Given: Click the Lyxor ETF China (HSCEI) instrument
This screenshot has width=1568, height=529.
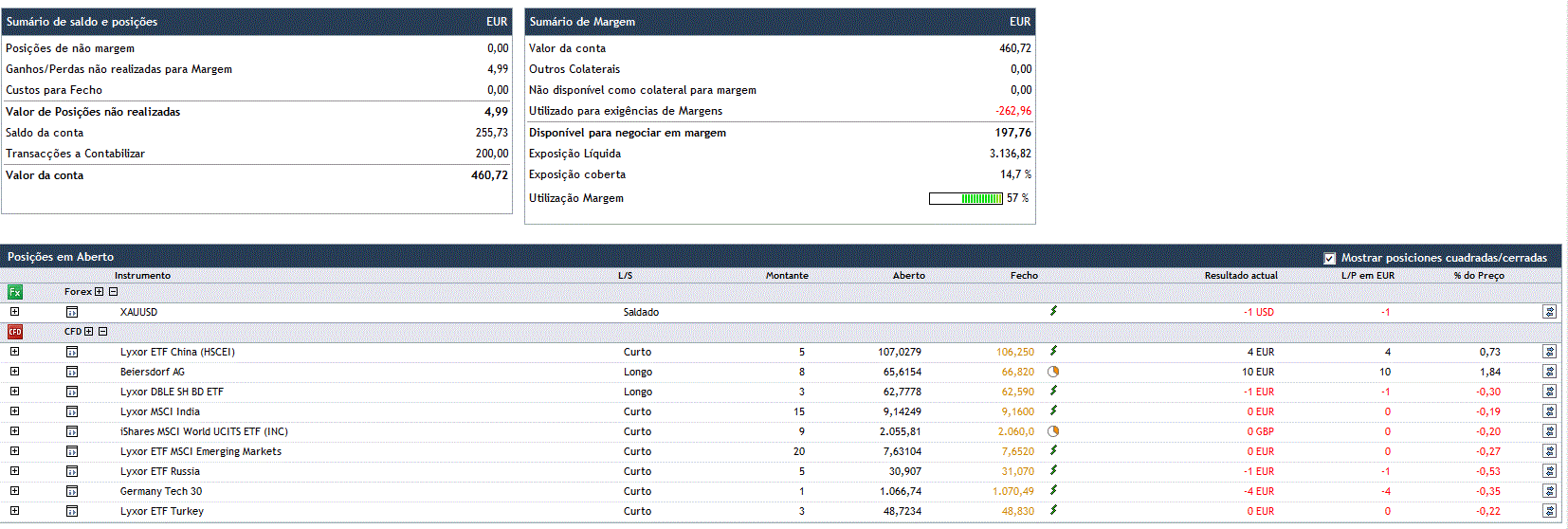Looking at the screenshot, I should coord(177,352).
